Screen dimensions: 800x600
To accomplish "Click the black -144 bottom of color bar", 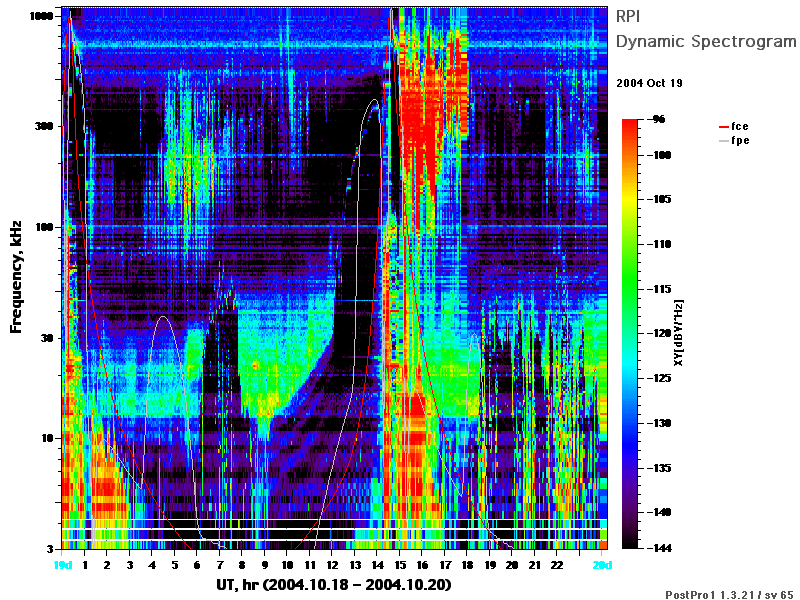I will pyautogui.click(x=630, y=544).
